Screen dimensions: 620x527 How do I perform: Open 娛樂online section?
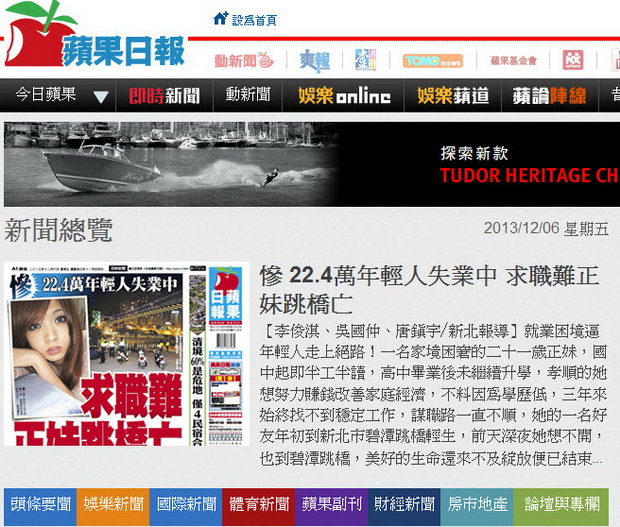click(344, 96)
